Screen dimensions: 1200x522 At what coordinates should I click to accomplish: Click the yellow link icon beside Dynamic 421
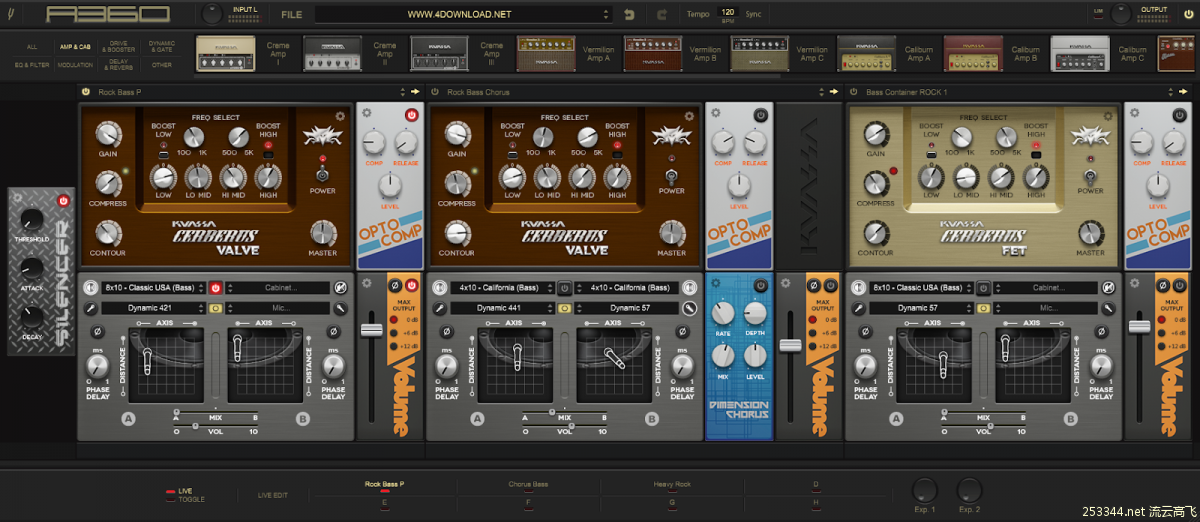pyautogui.click(x=215, y=308)
